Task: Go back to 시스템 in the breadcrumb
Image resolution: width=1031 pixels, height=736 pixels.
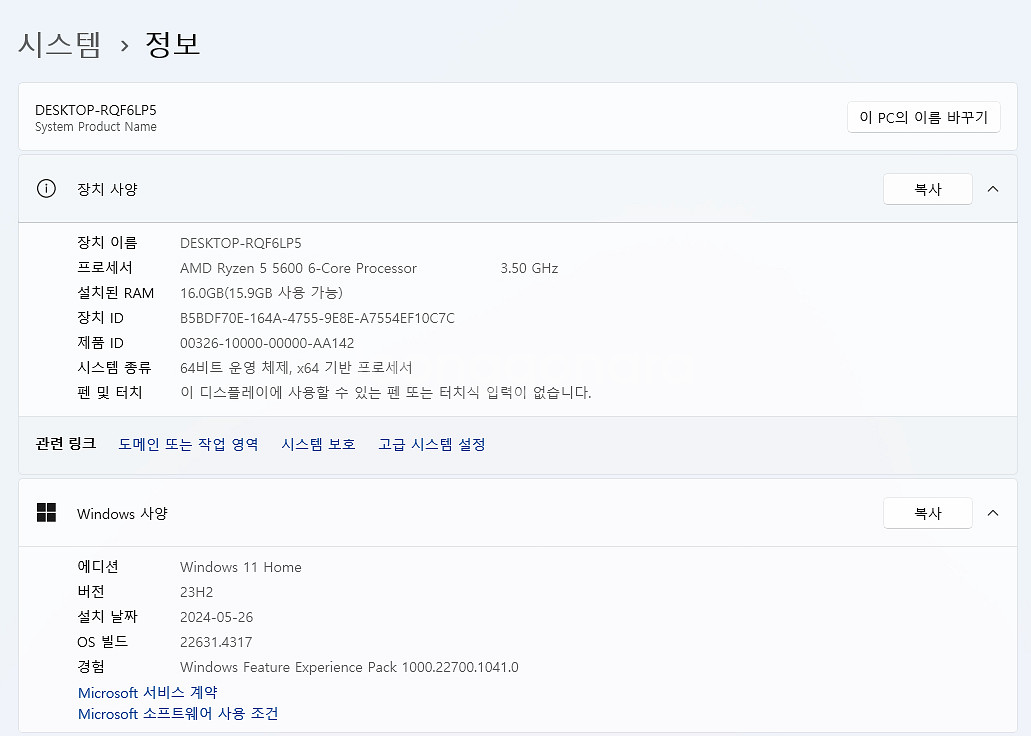Action: point(59,44)
